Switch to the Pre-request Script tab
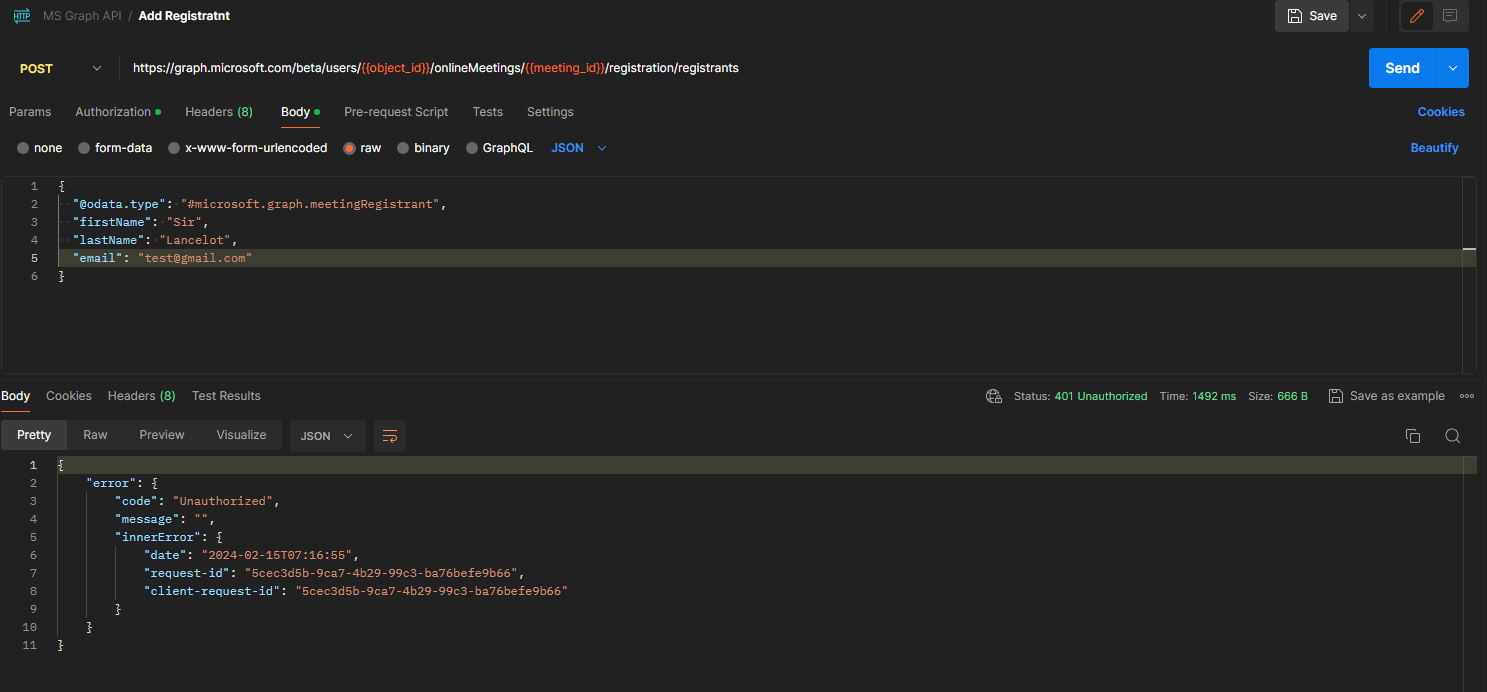Image resolution: width=1487 pixels, height=692 pixels. tap(396, 112)
